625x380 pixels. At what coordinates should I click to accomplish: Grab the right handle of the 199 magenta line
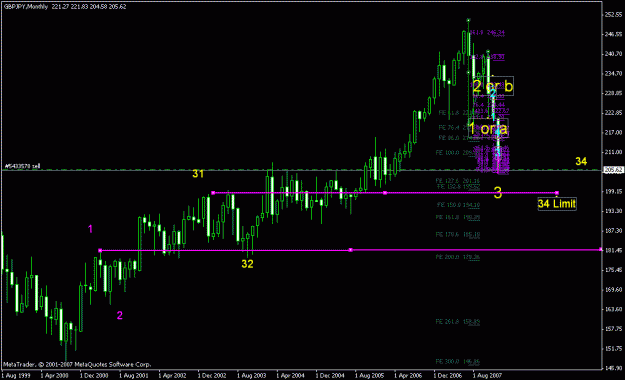(x=556, y=193)
